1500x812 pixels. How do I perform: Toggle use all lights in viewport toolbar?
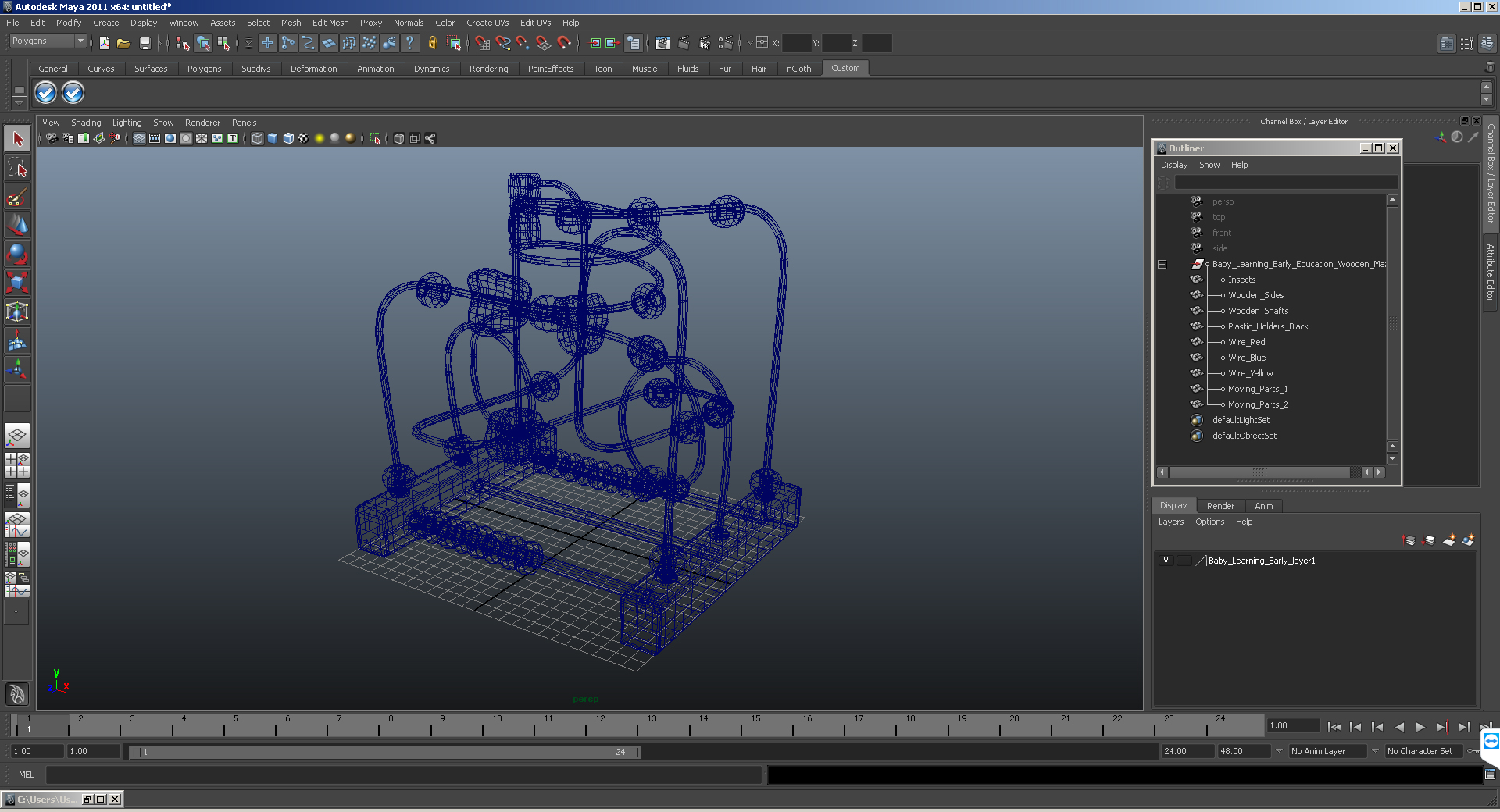pyautogui.click(x=320, y=138)
